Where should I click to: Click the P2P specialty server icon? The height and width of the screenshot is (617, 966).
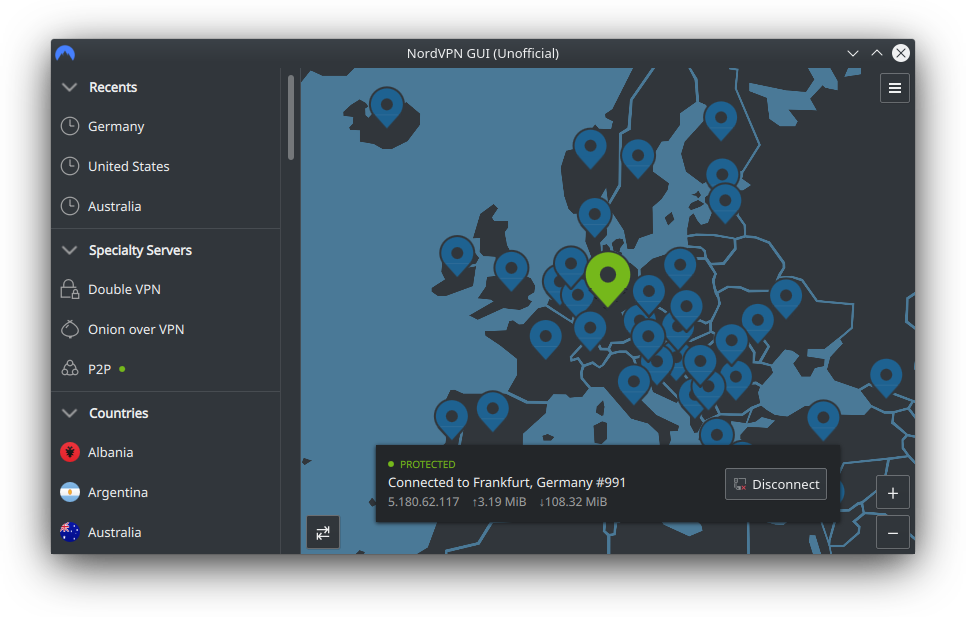click(x=70, y=369)
